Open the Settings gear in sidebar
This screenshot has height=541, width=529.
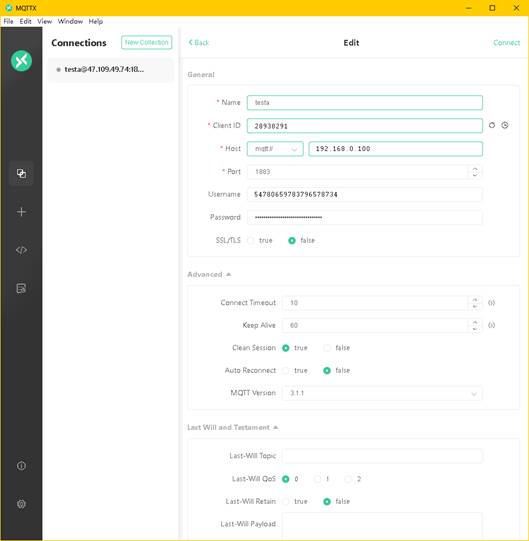21,504
